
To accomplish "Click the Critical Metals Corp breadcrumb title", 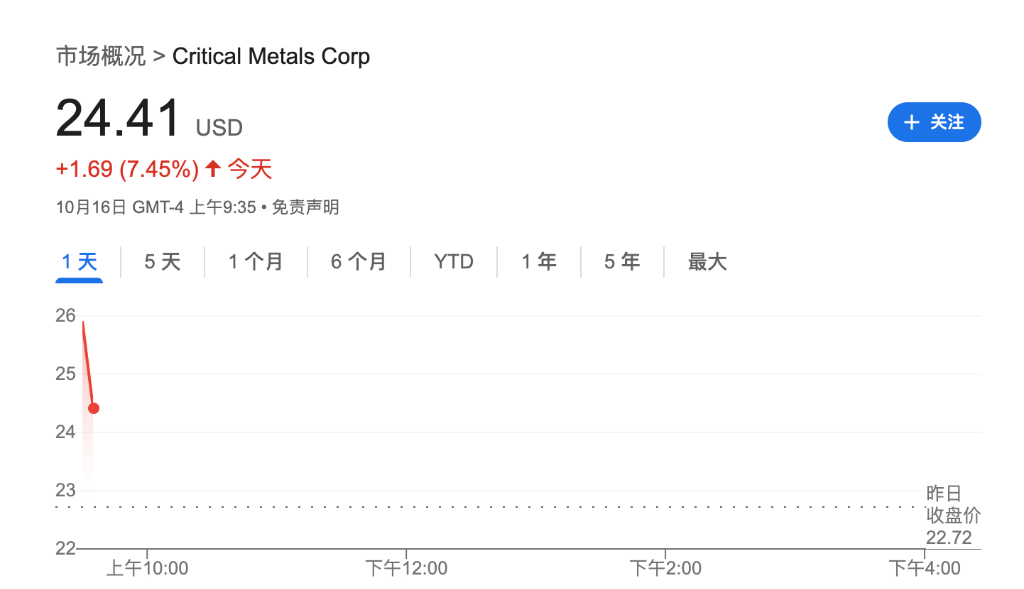I will (x=271, y=56).
